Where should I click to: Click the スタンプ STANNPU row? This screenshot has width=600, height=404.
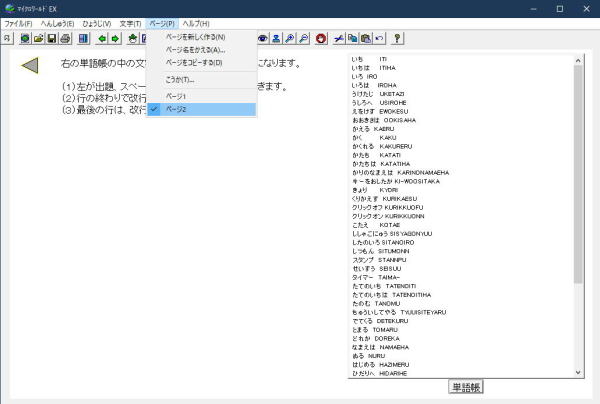(x=379, y=260)
